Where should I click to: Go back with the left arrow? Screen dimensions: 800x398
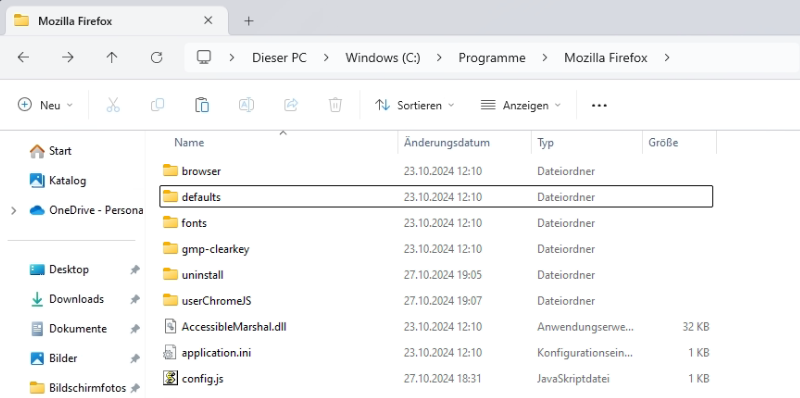[x=23, y=58]
